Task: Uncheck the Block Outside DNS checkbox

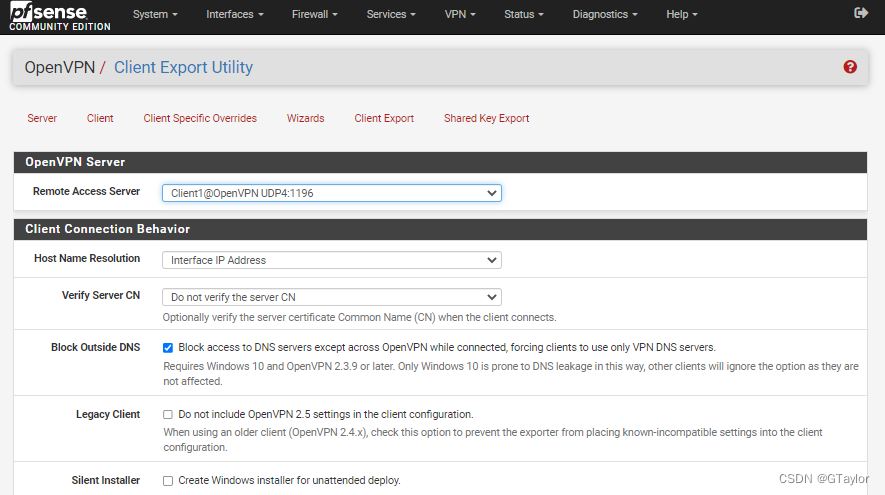Action: pyautogui.click(x=168, y=348)
